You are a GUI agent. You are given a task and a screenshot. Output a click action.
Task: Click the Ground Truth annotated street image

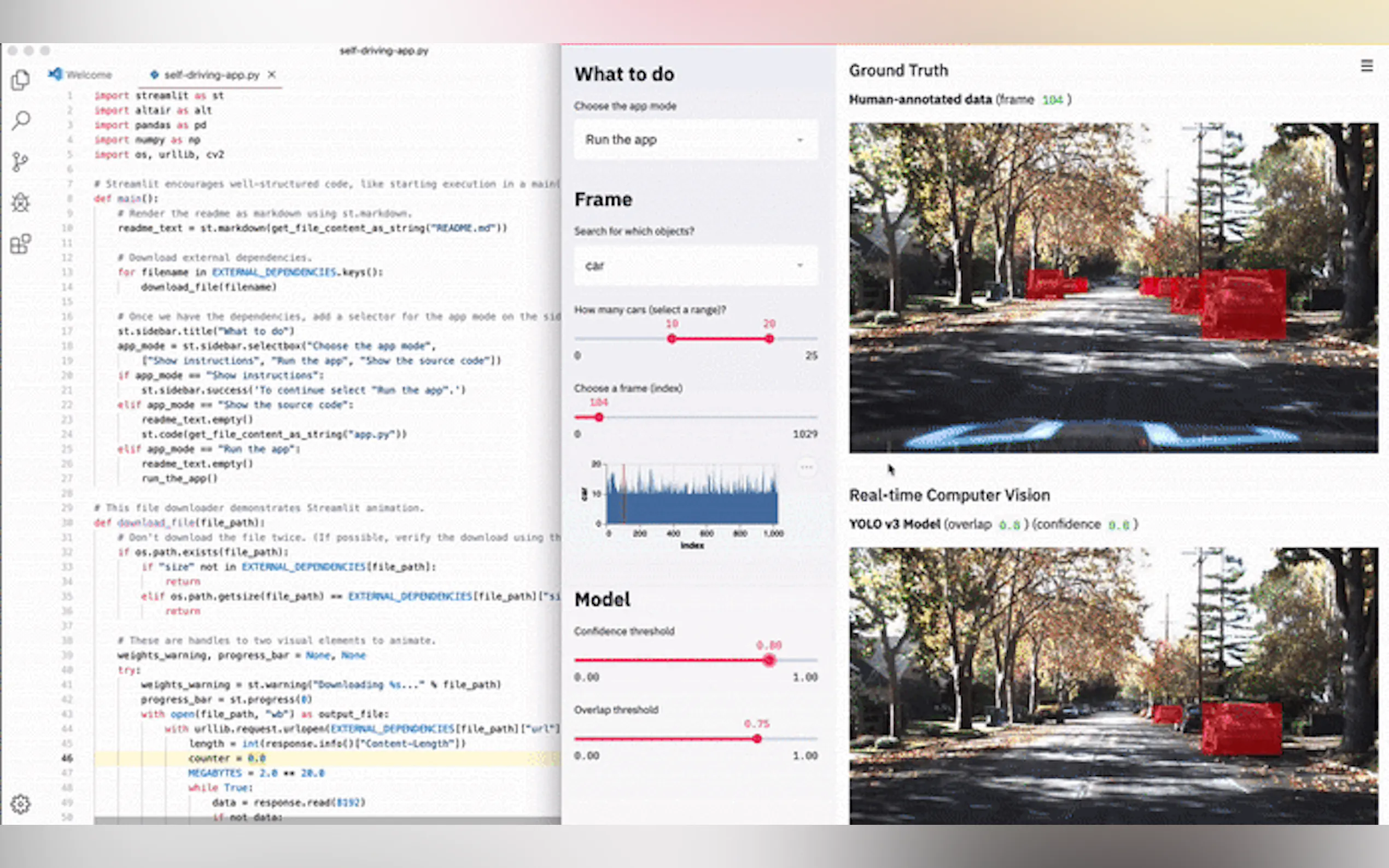coord(1113,287)
